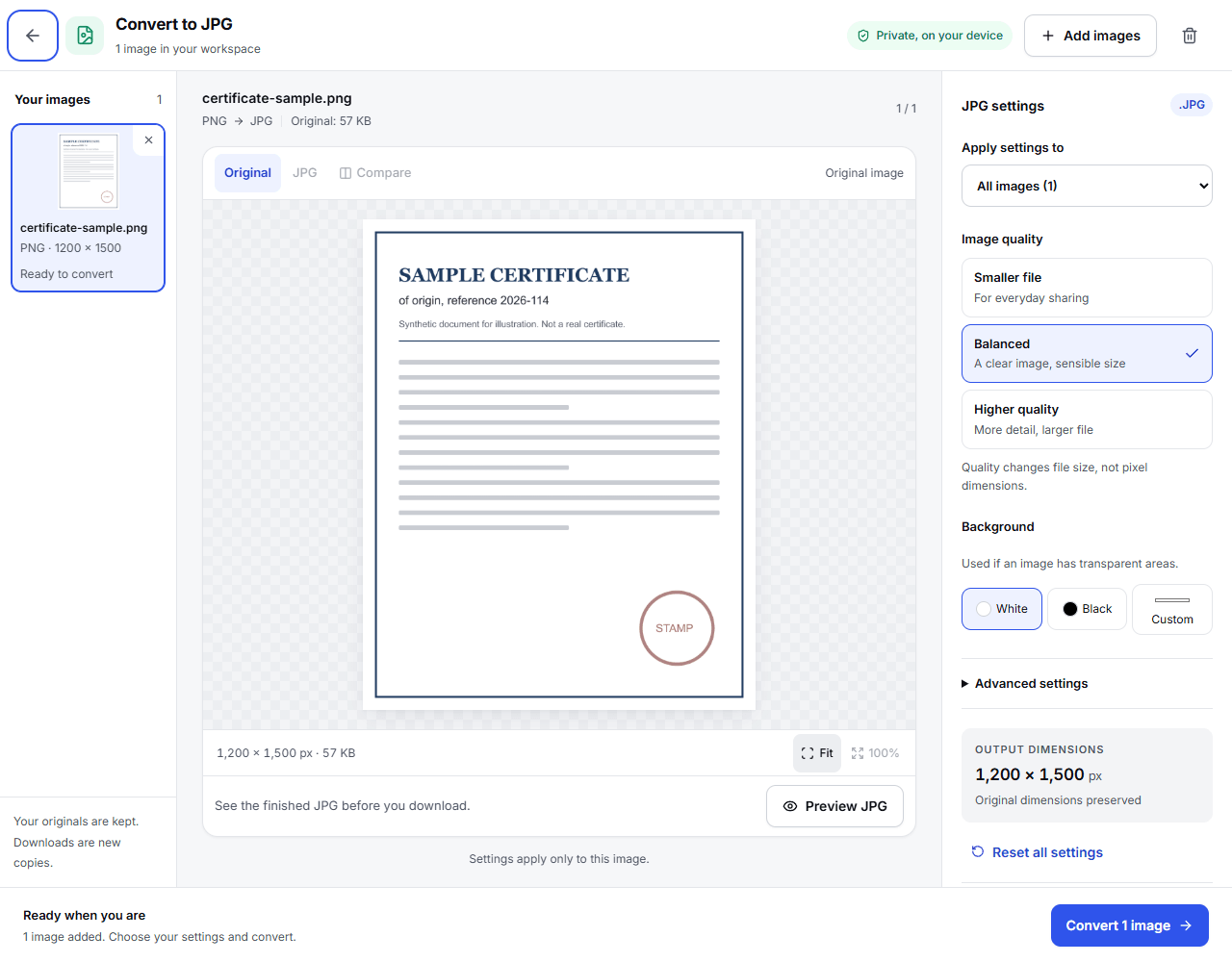1232x962 pixels.
Task: Open the Apply settings to dropdown
Action: [x=1087, y=186]
